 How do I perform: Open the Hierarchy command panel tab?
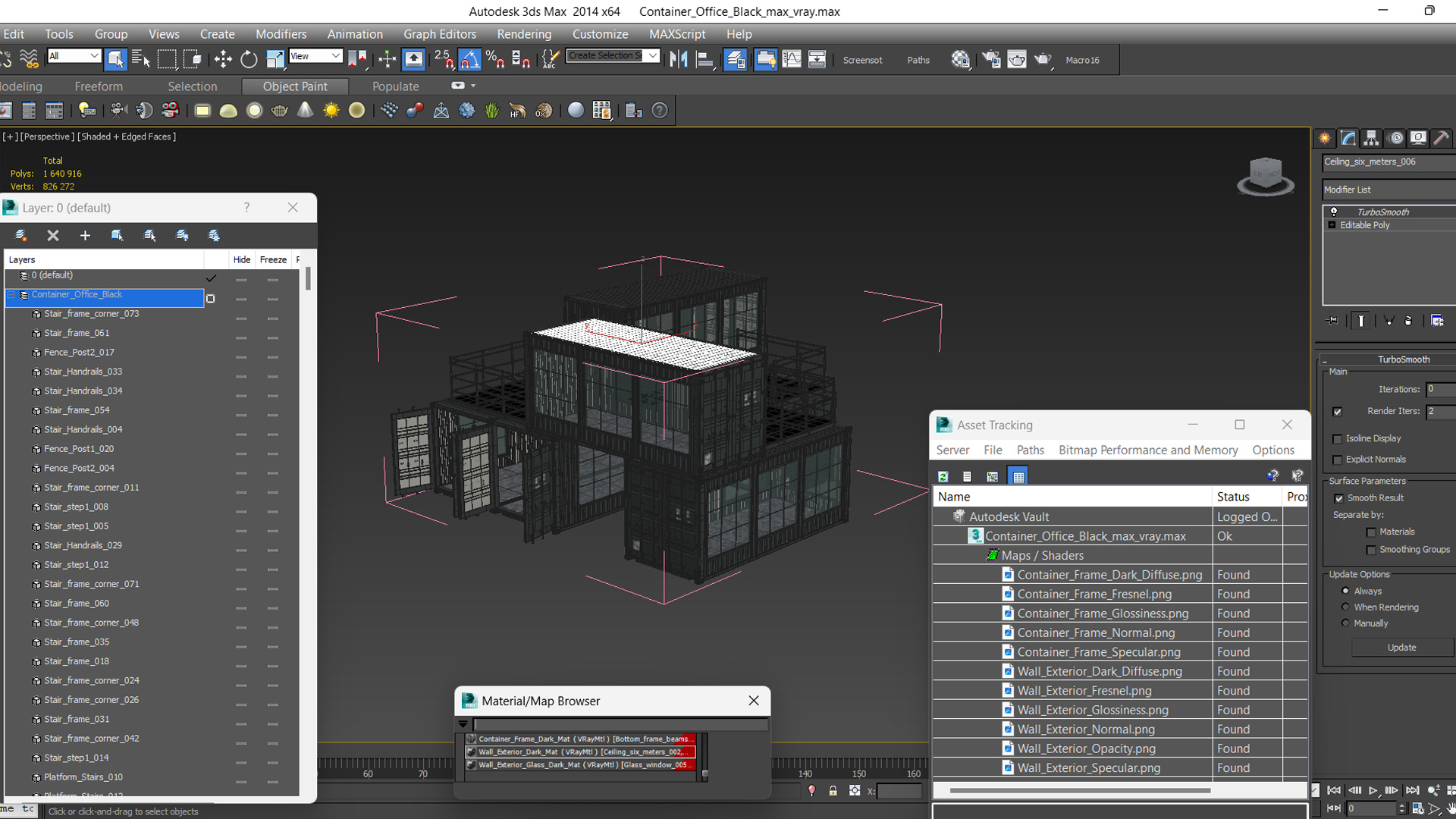(x=1371, y=138)
